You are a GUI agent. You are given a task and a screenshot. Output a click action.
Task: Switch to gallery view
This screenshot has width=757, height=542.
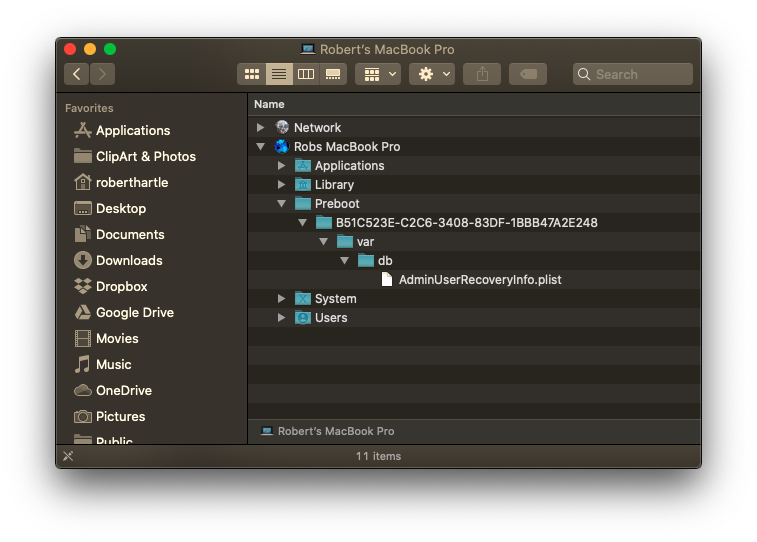(333, 74)
